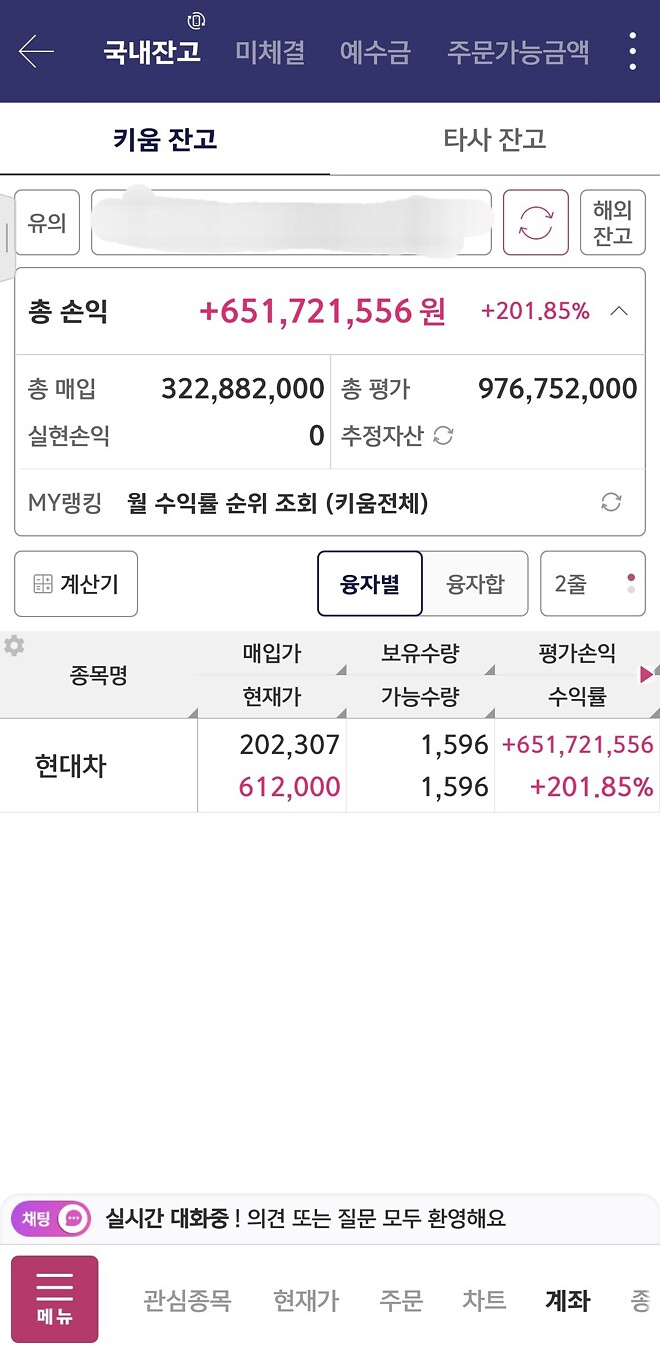Tap the back arrow icon
The width and height of the screenshot is (660, 1354).
click(x=35, y=52)
